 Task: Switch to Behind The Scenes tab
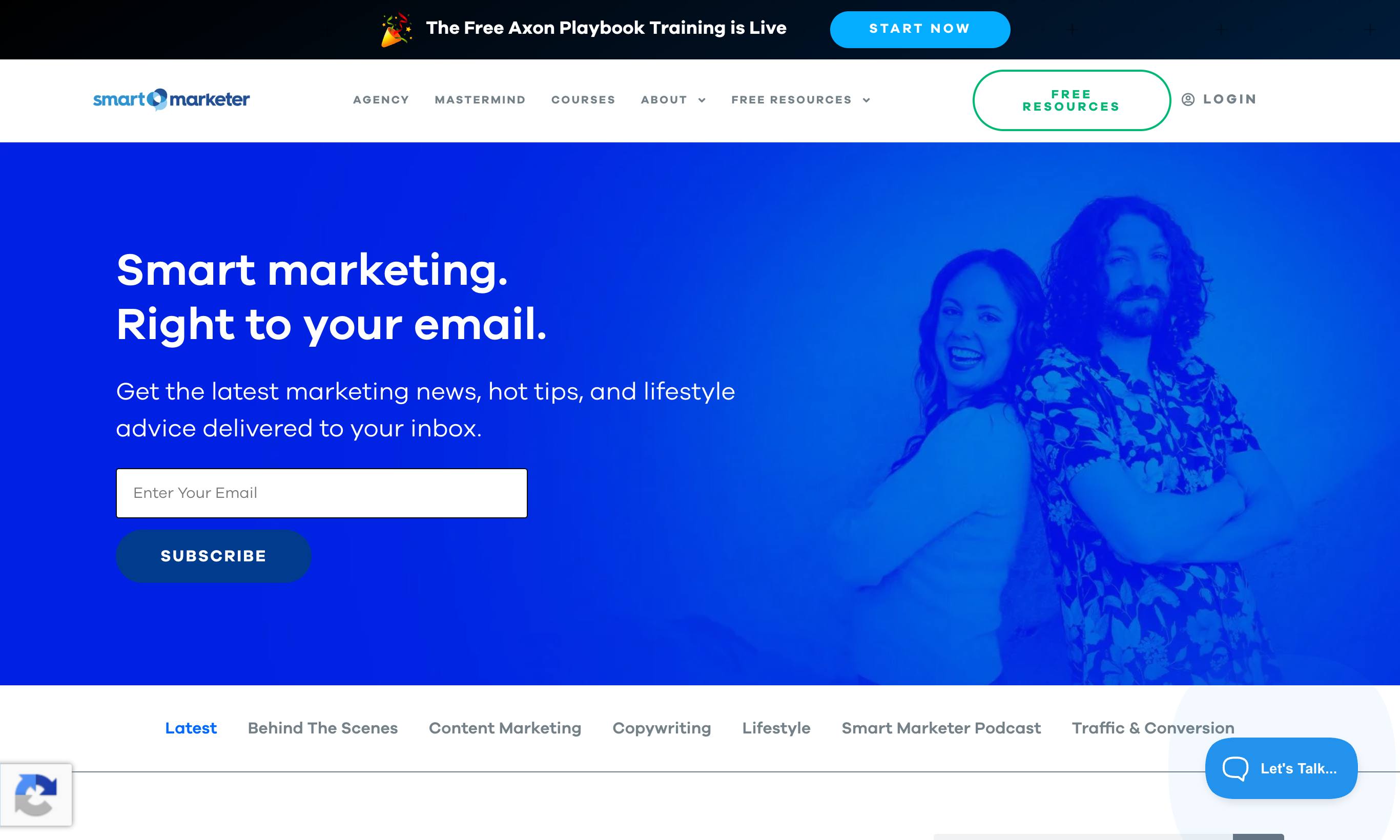(x=323, y=728)
